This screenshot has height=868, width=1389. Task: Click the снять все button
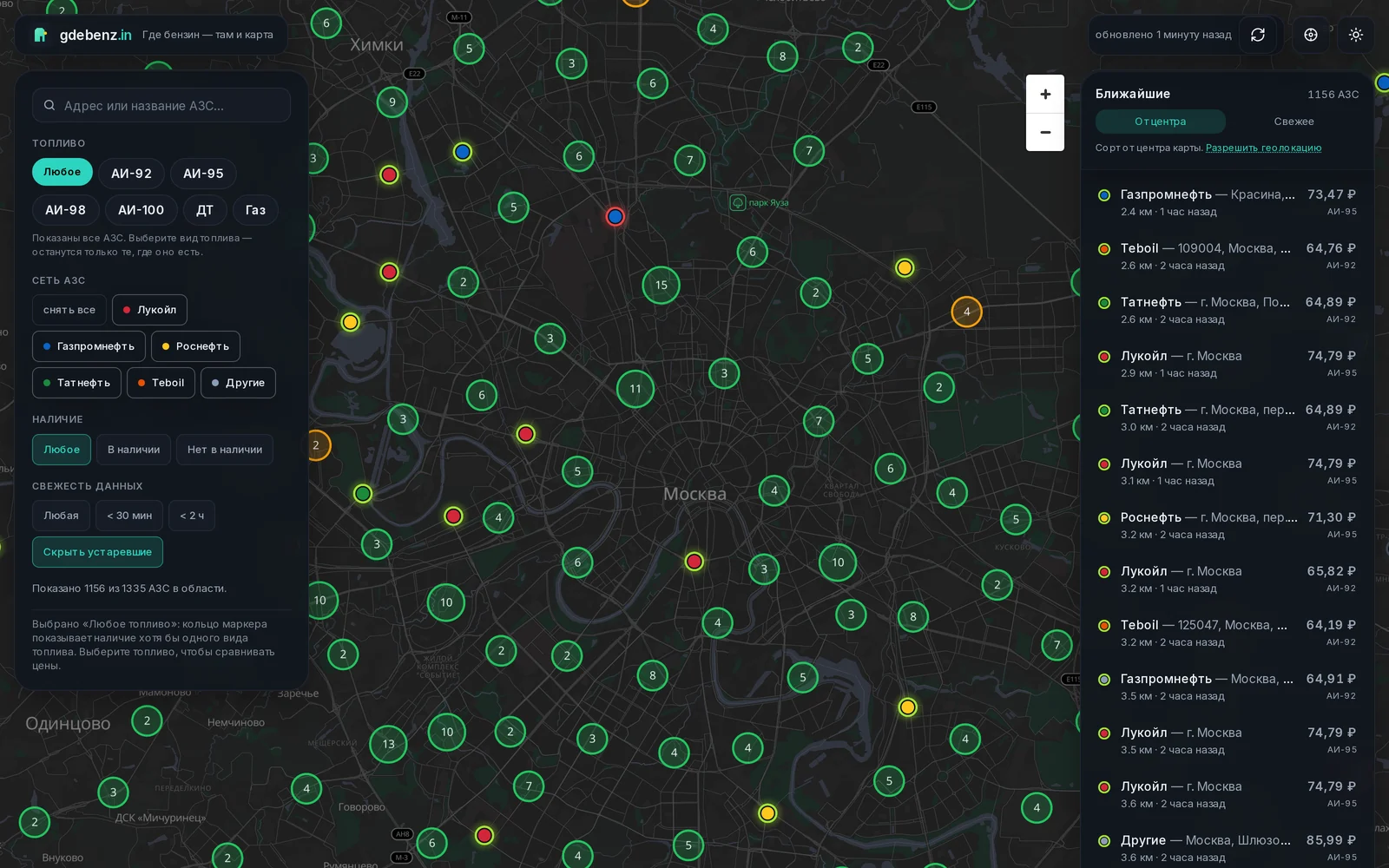click(69, 310)
